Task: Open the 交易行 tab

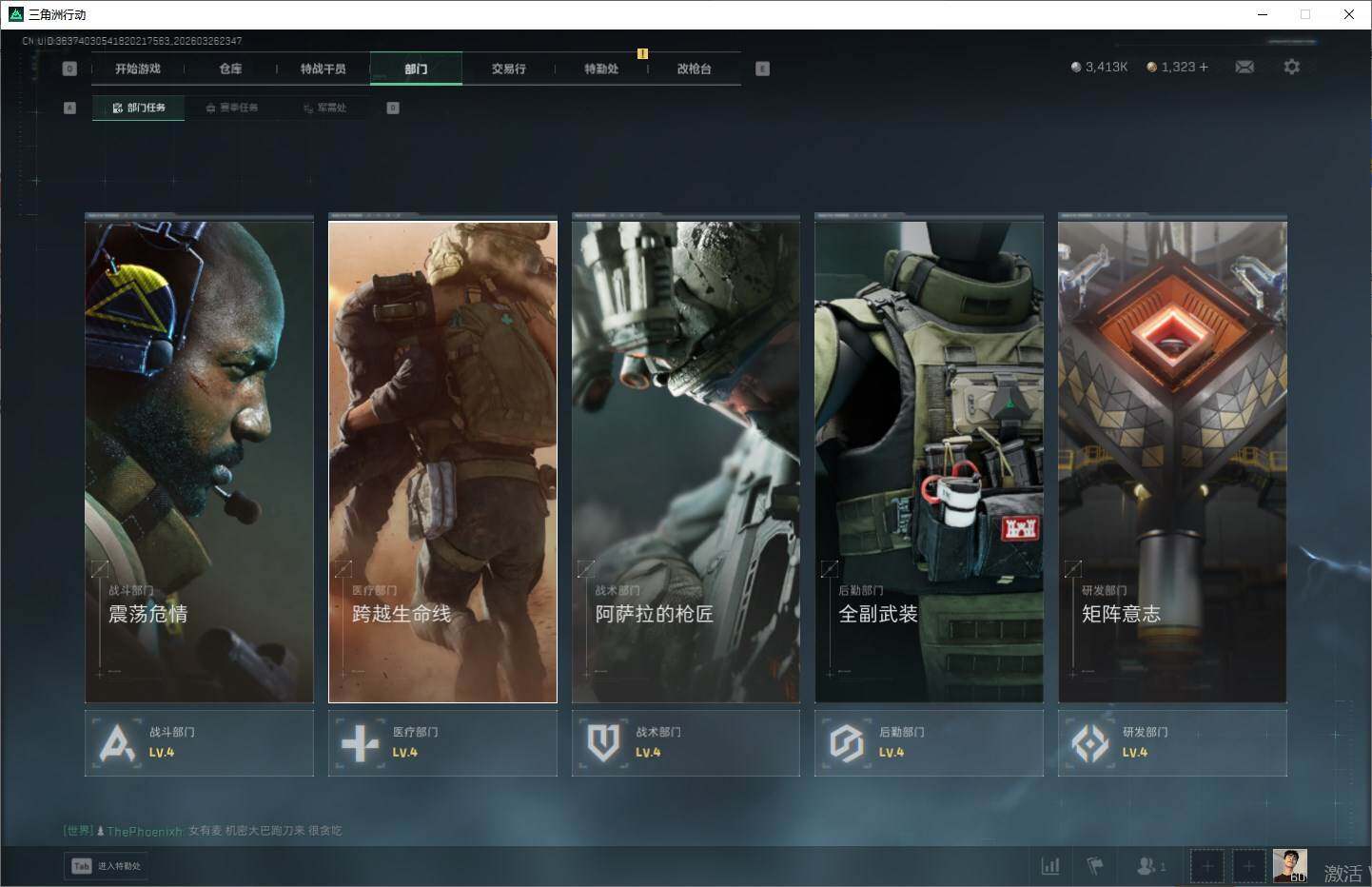Action: tap(508, 69)
